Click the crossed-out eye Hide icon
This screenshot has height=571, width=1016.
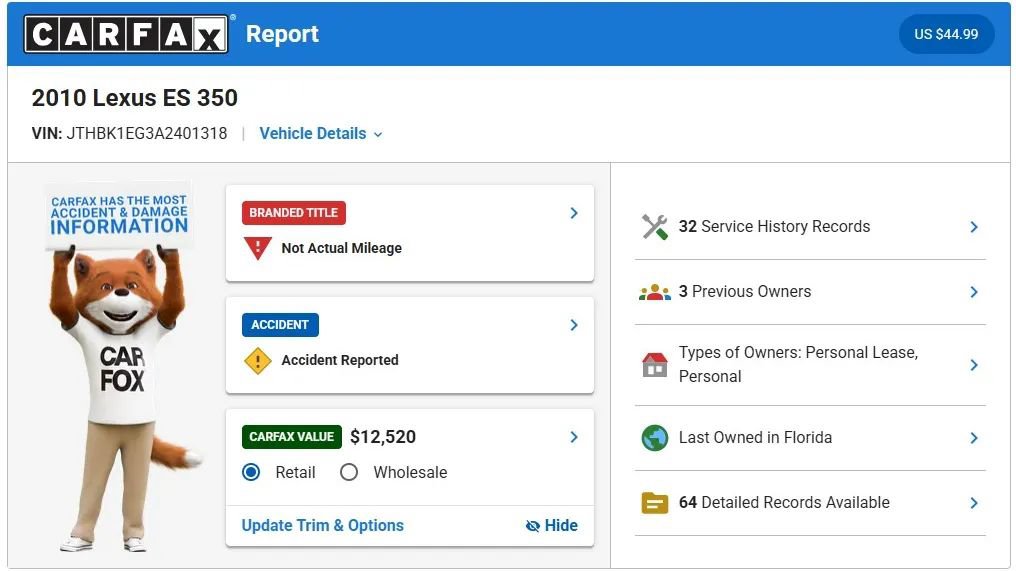coord(533,526)
